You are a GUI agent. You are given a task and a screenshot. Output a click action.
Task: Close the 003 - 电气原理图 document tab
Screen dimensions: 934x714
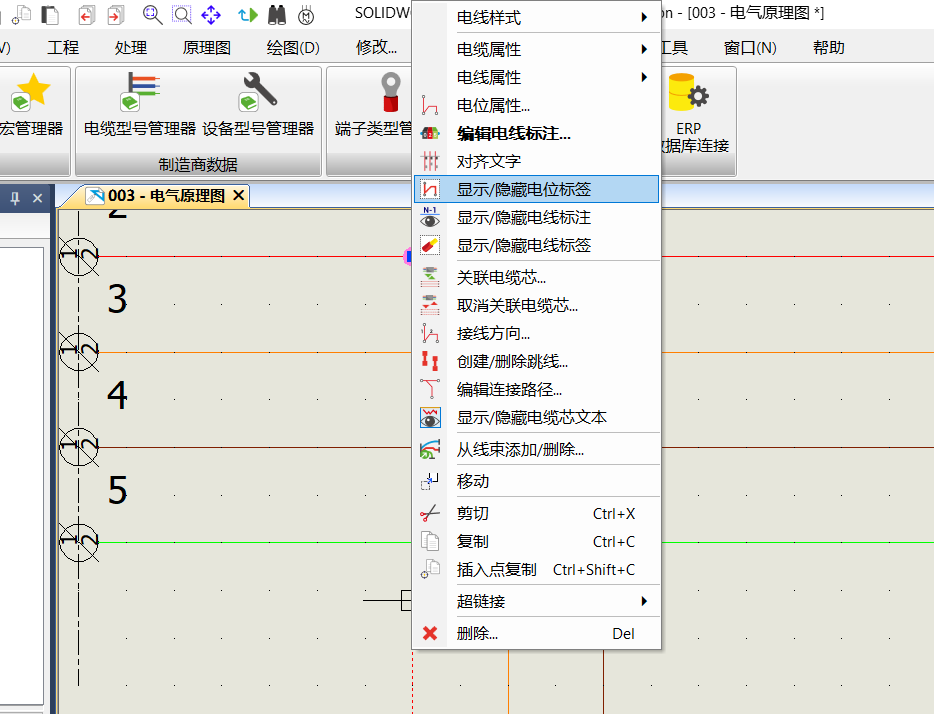coord(238,195)
